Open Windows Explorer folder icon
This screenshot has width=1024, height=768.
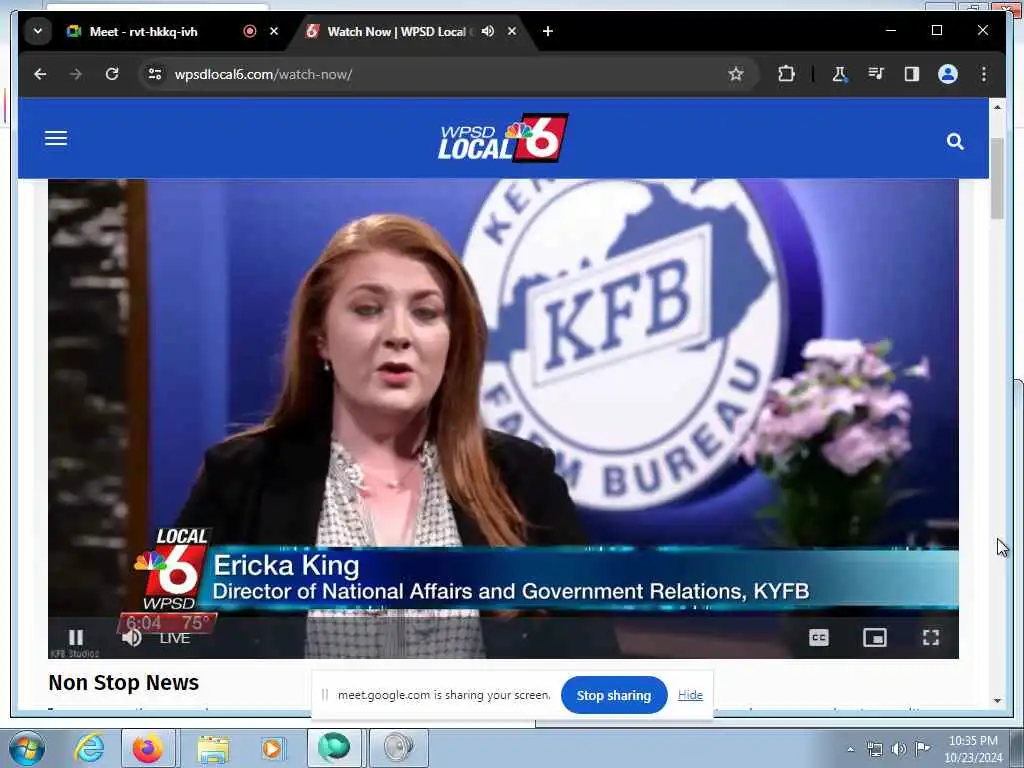(214, 749)
